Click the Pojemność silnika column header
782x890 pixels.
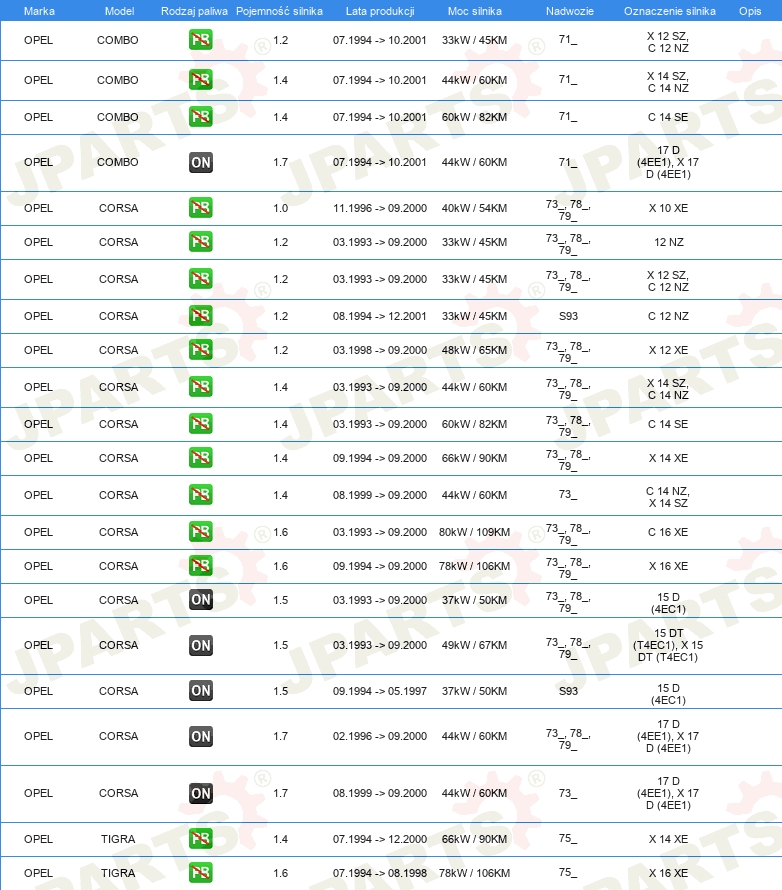coord(279,11)
